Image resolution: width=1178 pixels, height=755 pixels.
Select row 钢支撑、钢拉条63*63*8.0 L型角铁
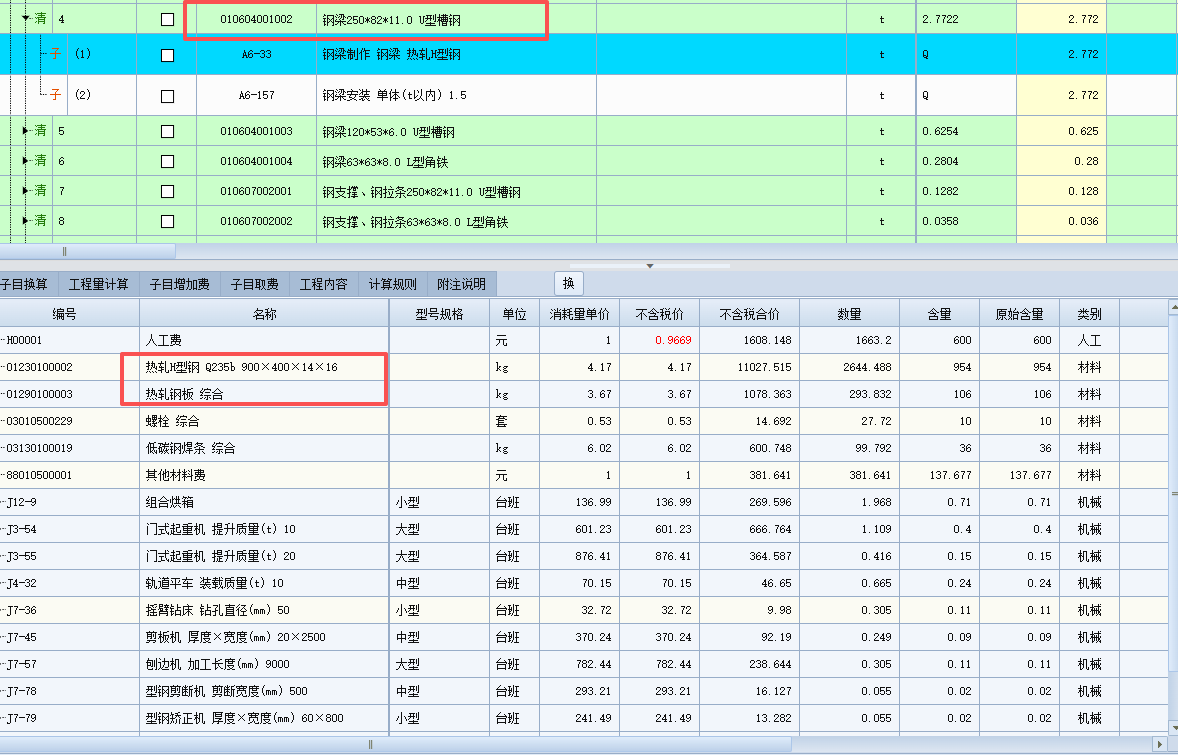coord(589,222)
